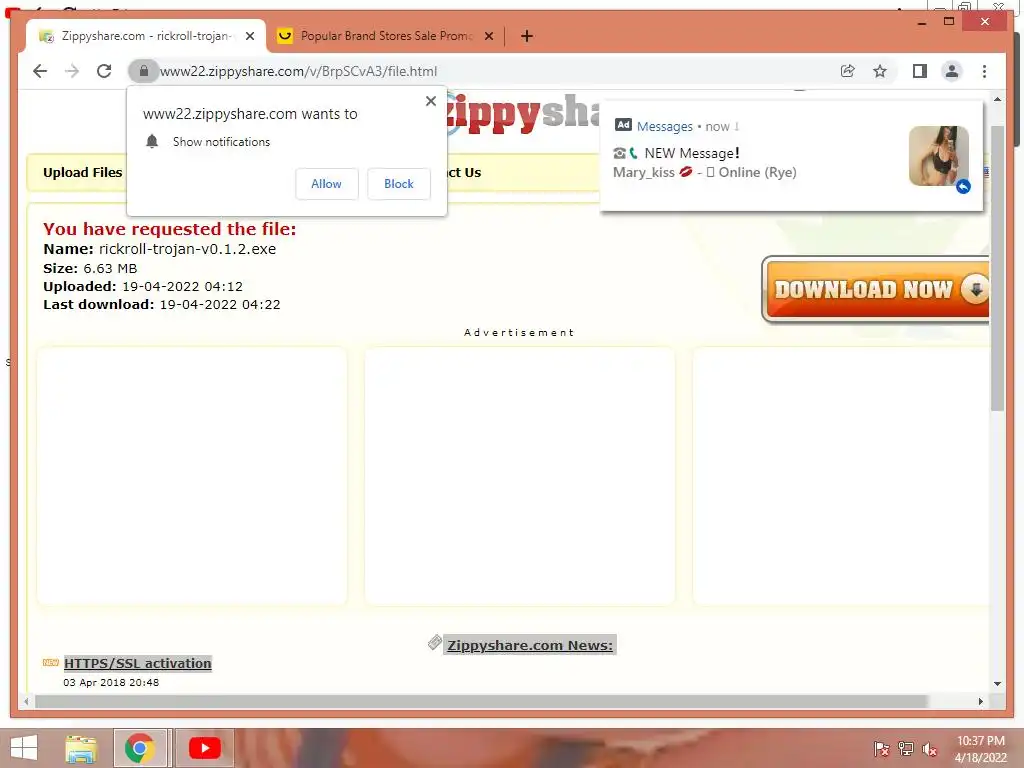Click the 03 Apr 2018 20:48 date text
Image resolution: width=1024 pixels, height=768 pixels.
point(111,682)
